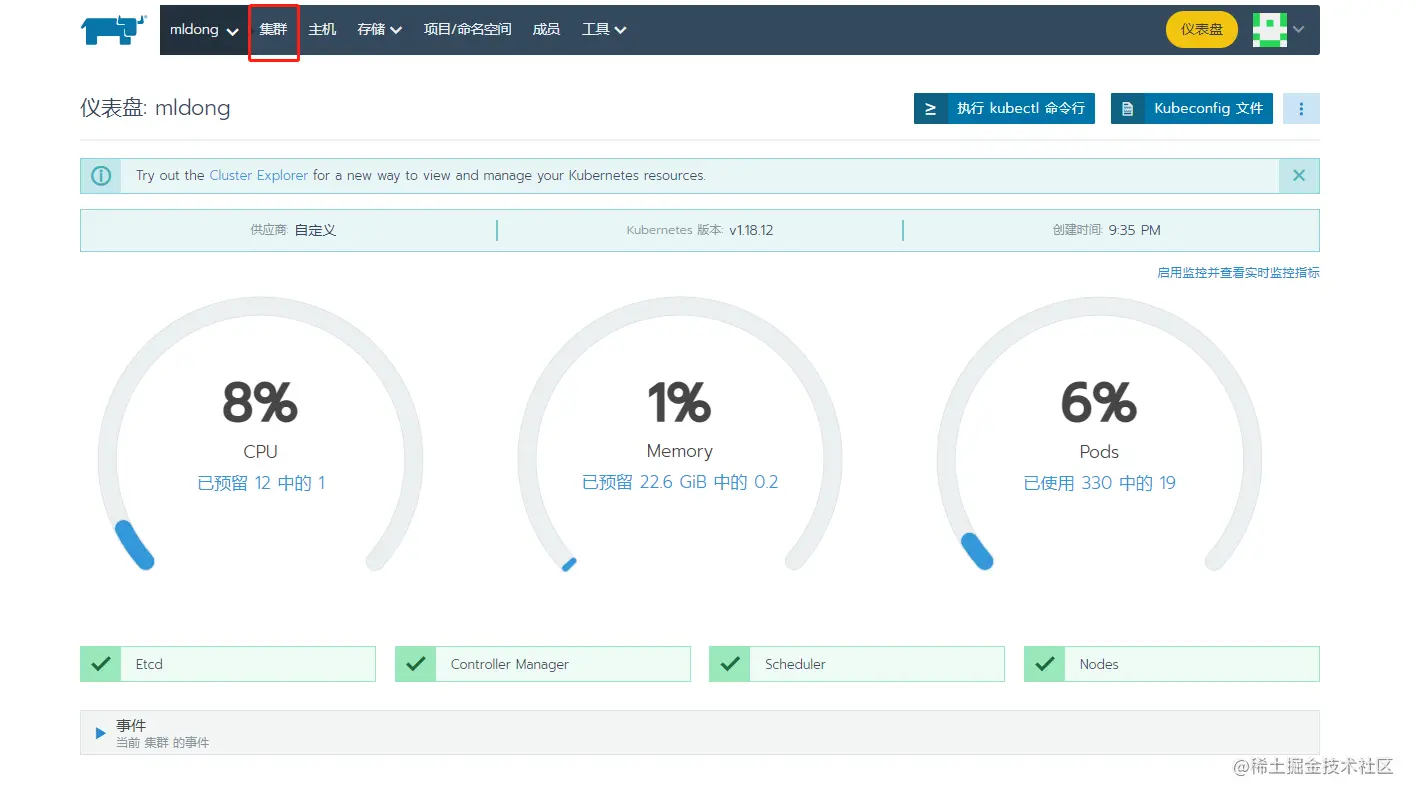Click 已预留 22.6 GiB 中的 0.2 text
This screenshot has width=1416, height=799.
pyautogui.click(x=680, y=482)
